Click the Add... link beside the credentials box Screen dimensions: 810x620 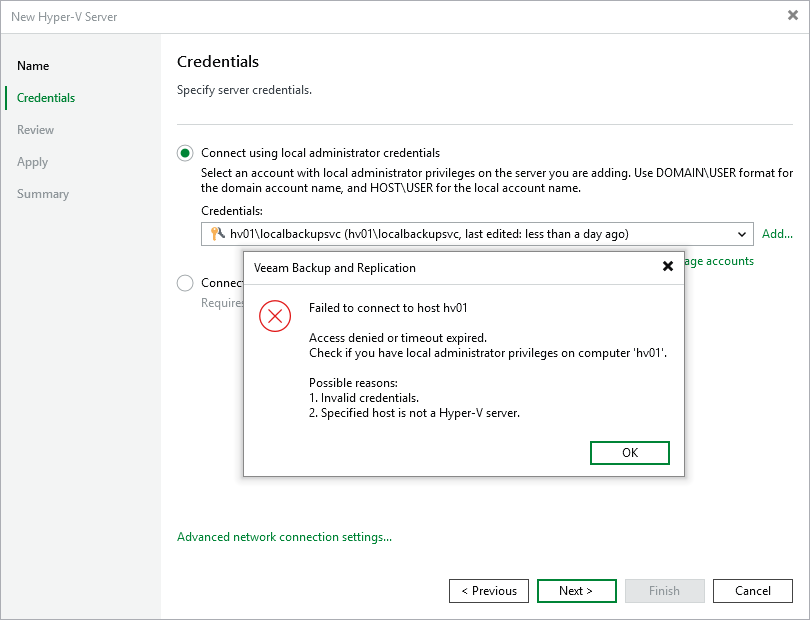click(x=777, y=233)
